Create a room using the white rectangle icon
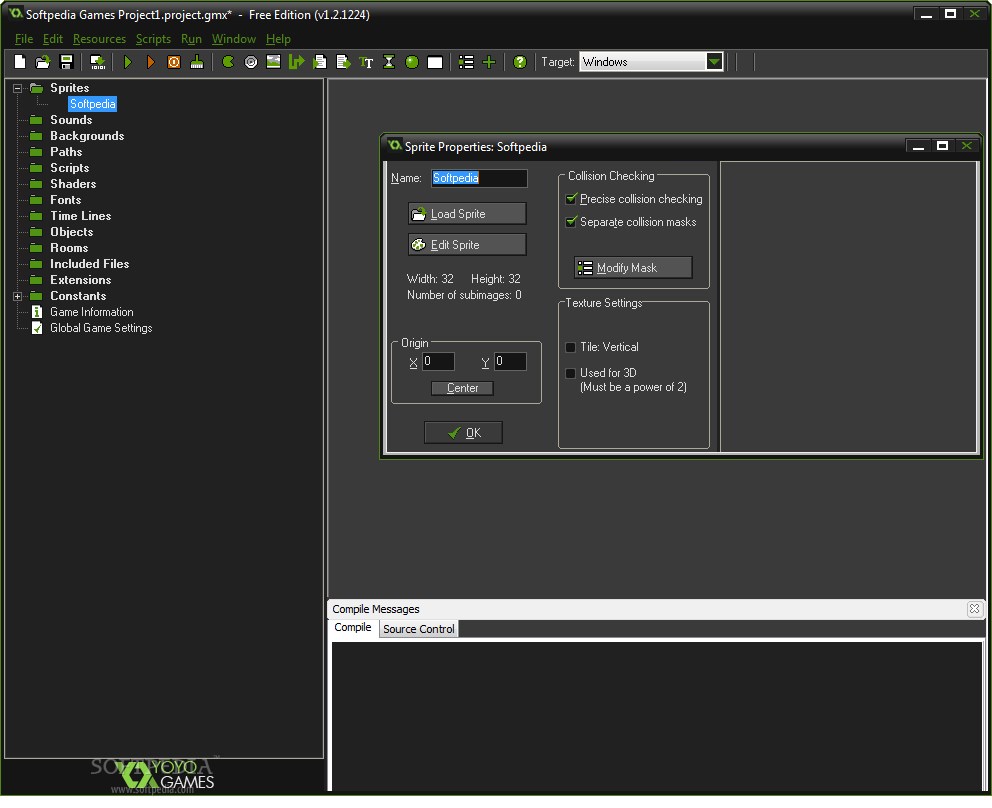This screenshot has width=992, height=808. [x=435, y=62]
